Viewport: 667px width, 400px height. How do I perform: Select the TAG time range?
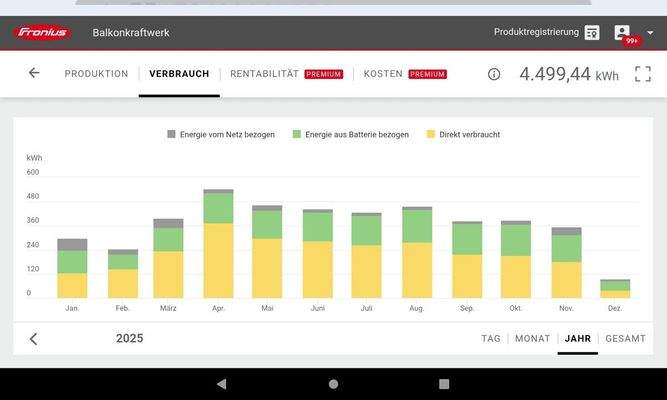tap(491, 339)
